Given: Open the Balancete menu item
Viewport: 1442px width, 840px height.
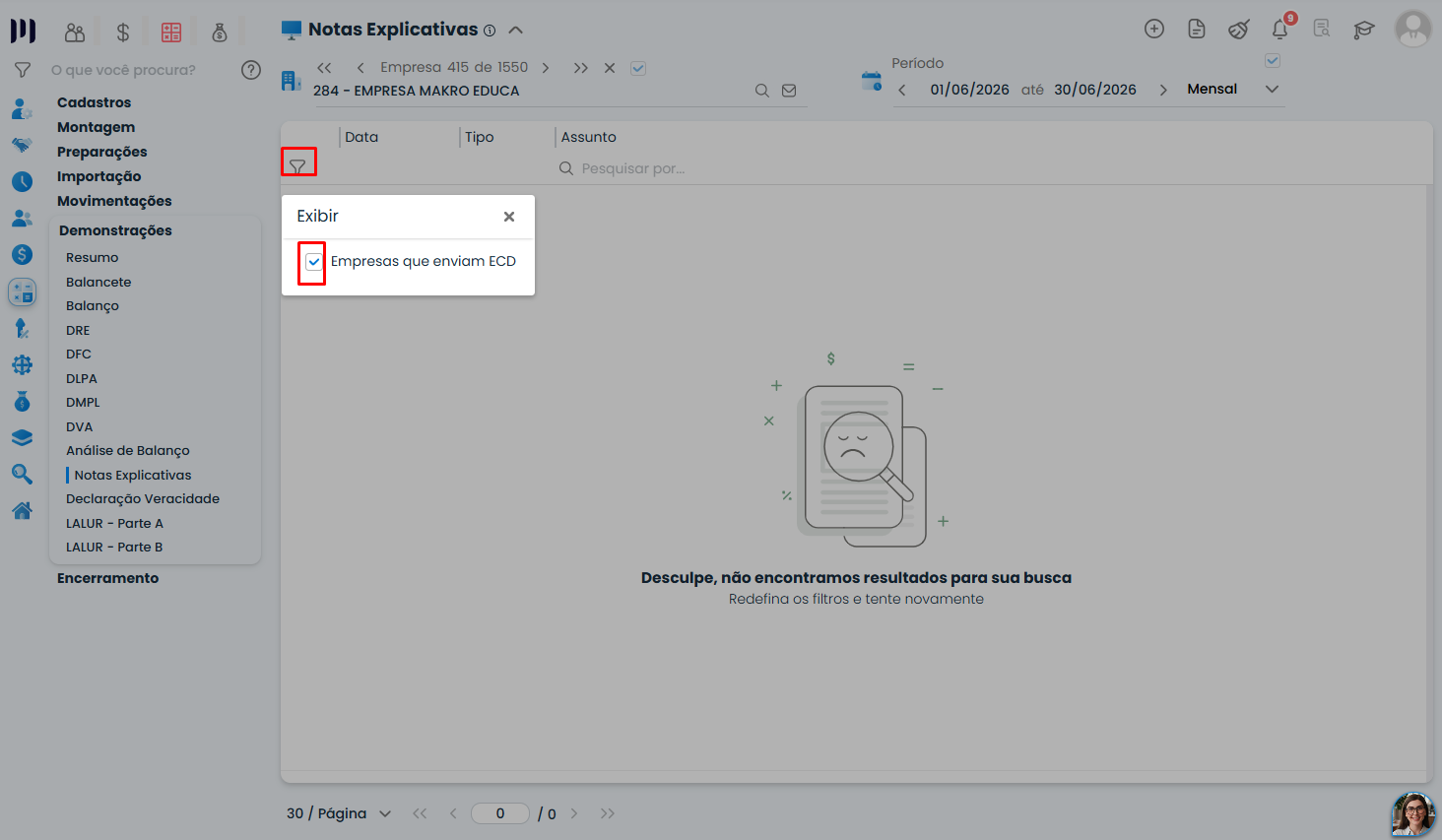Looking at the screenshot, I should pos(98,282).
